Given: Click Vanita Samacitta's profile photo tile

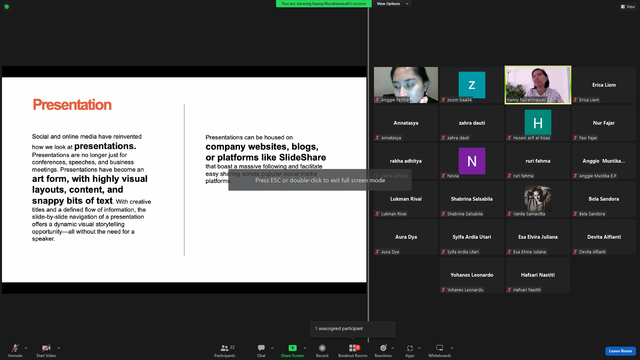Looking at the screenshot, I should [538, 199].
